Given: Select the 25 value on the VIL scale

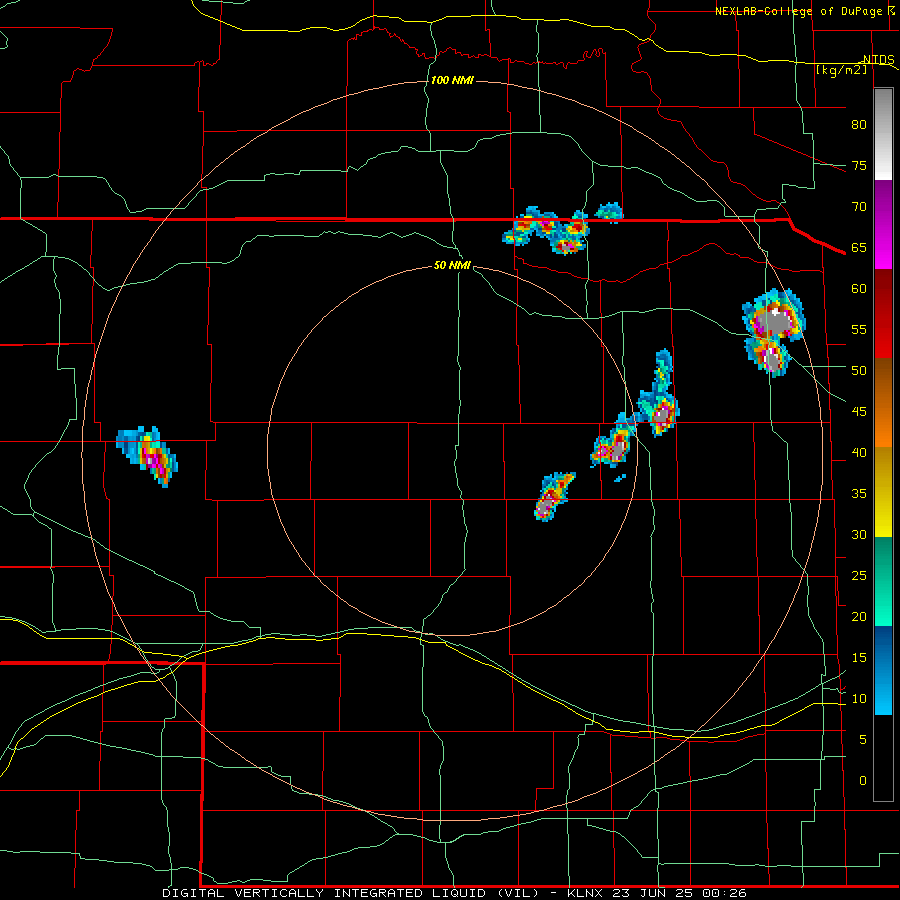Looking at the screenshot, I should click(859, 575).
